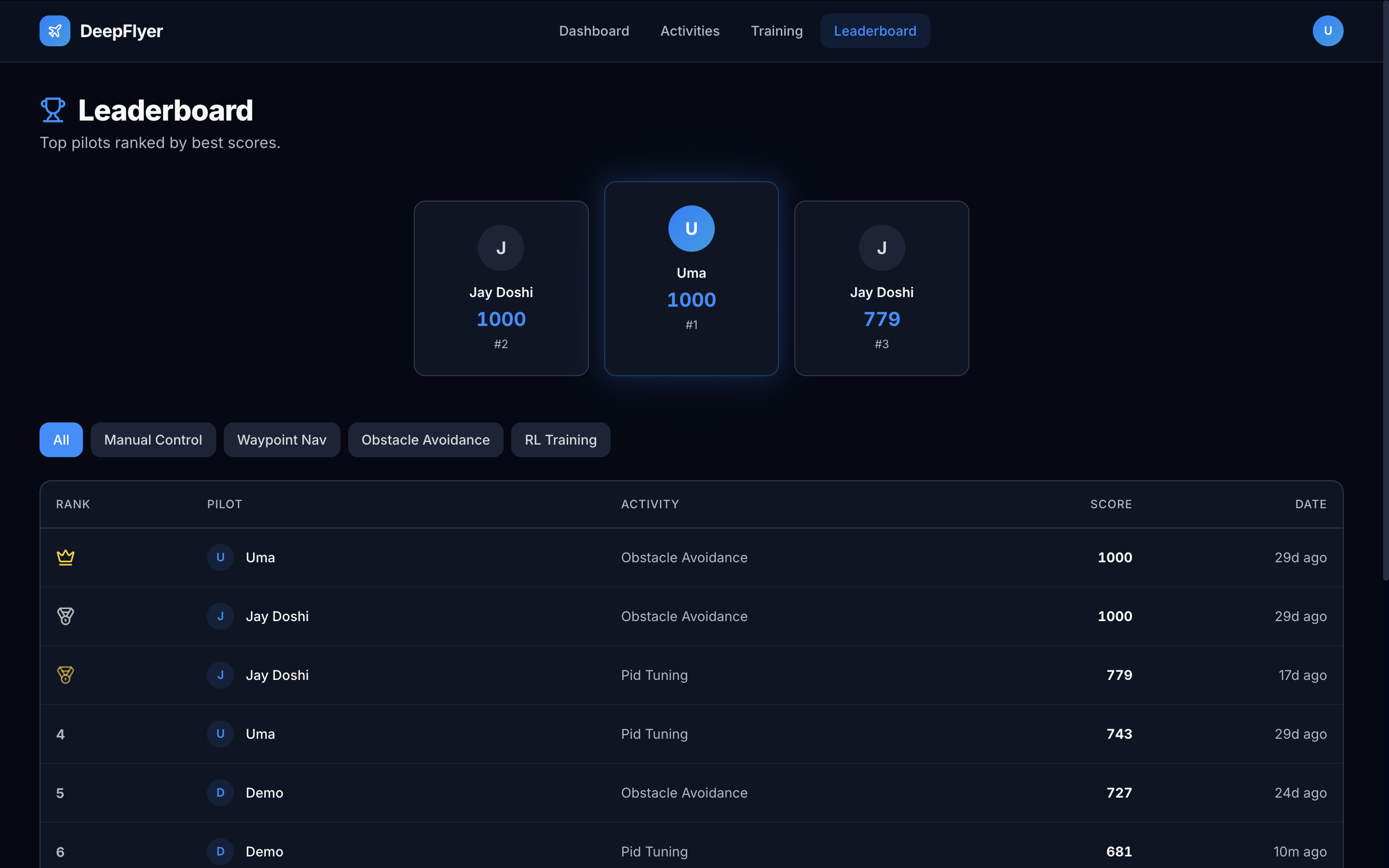Image resolution: width=1389 pixels, height=868 pixels.
Task: Filter by RL Training
Action: [561, 440]
